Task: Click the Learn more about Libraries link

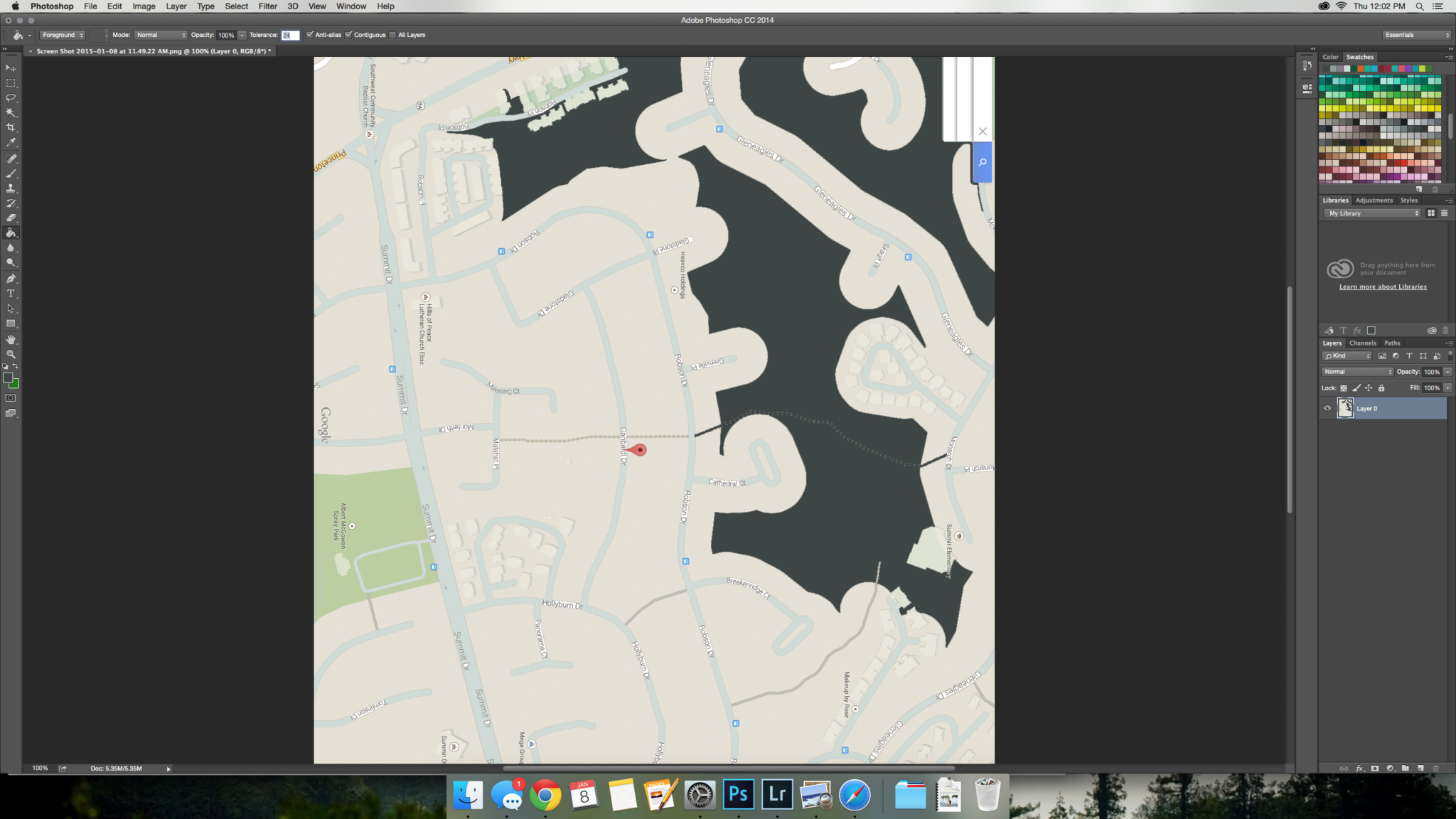Action: tap(1382, 287)
